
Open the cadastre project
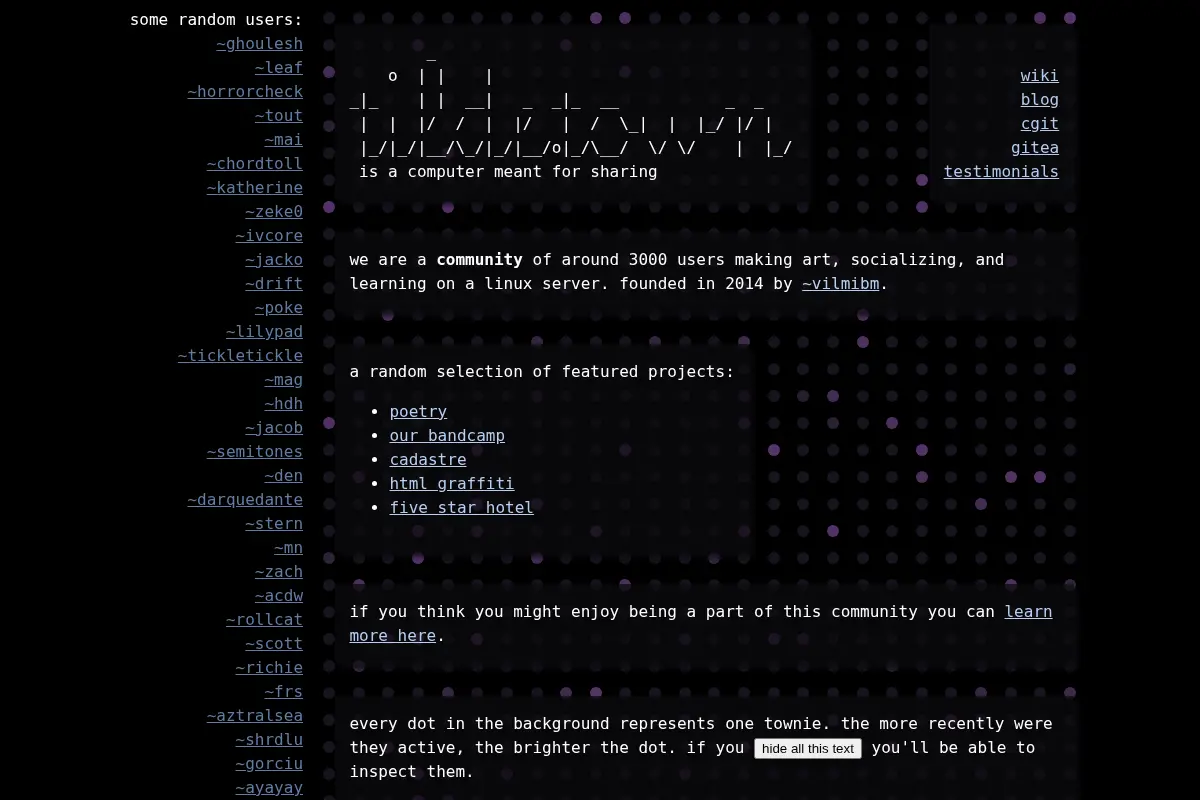pos(428,460)
